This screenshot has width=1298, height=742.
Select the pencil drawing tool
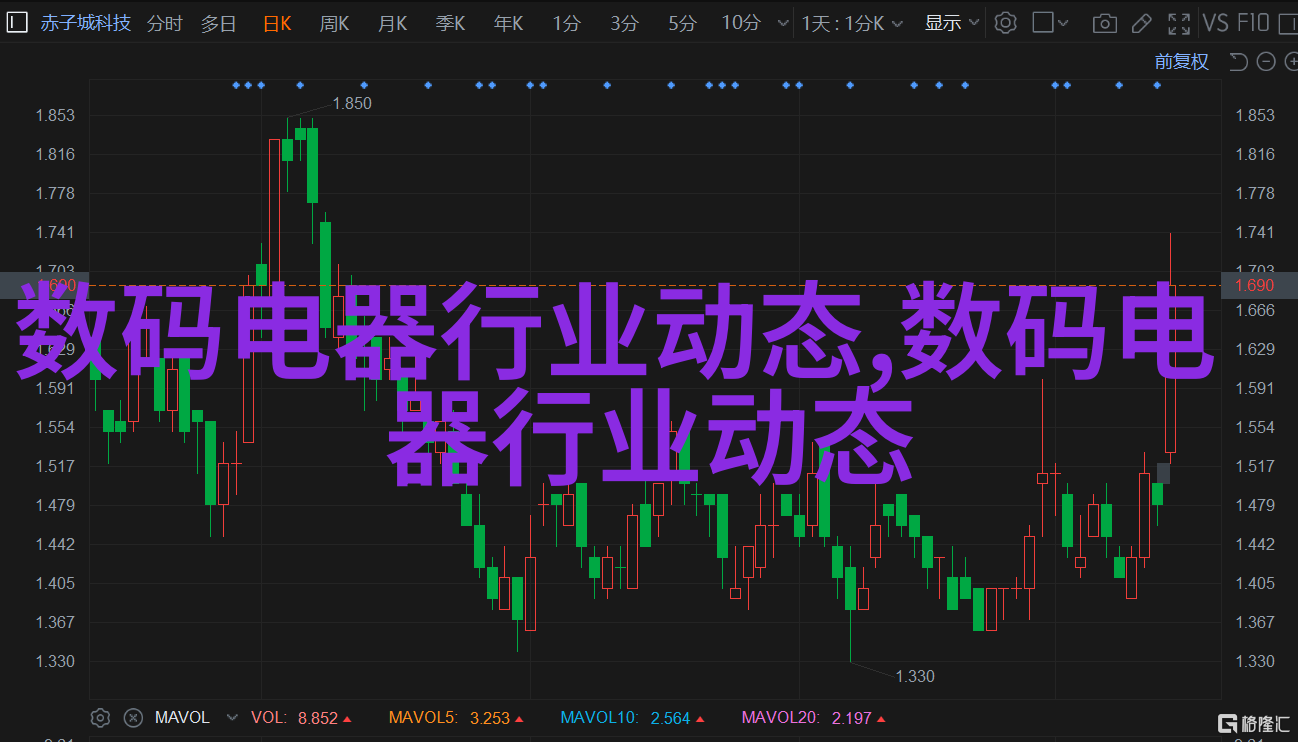1142,23
